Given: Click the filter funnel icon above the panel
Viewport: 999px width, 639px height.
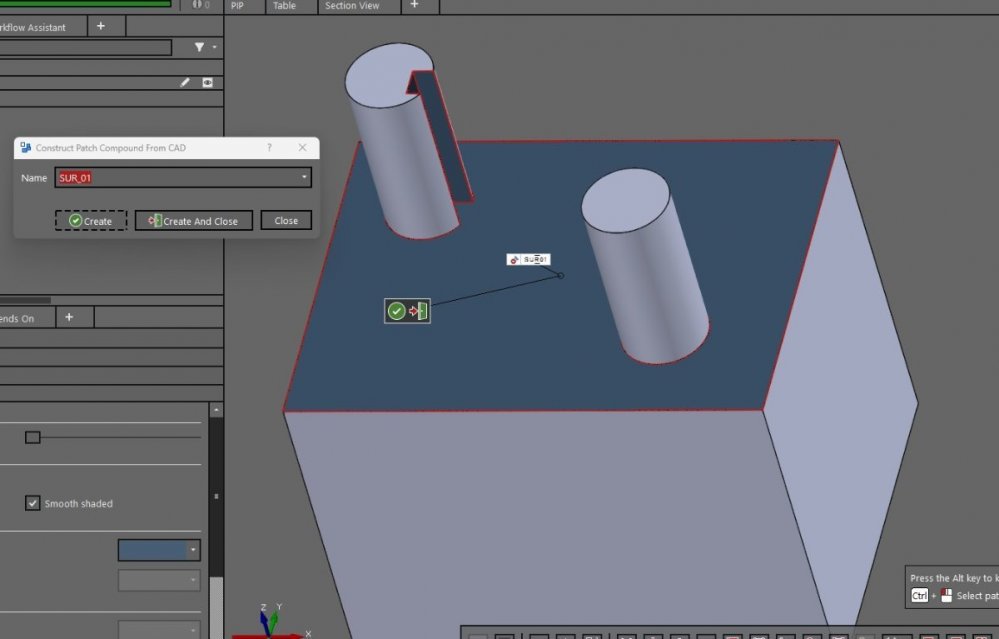Looking at the screenshot, I should 197,47.
